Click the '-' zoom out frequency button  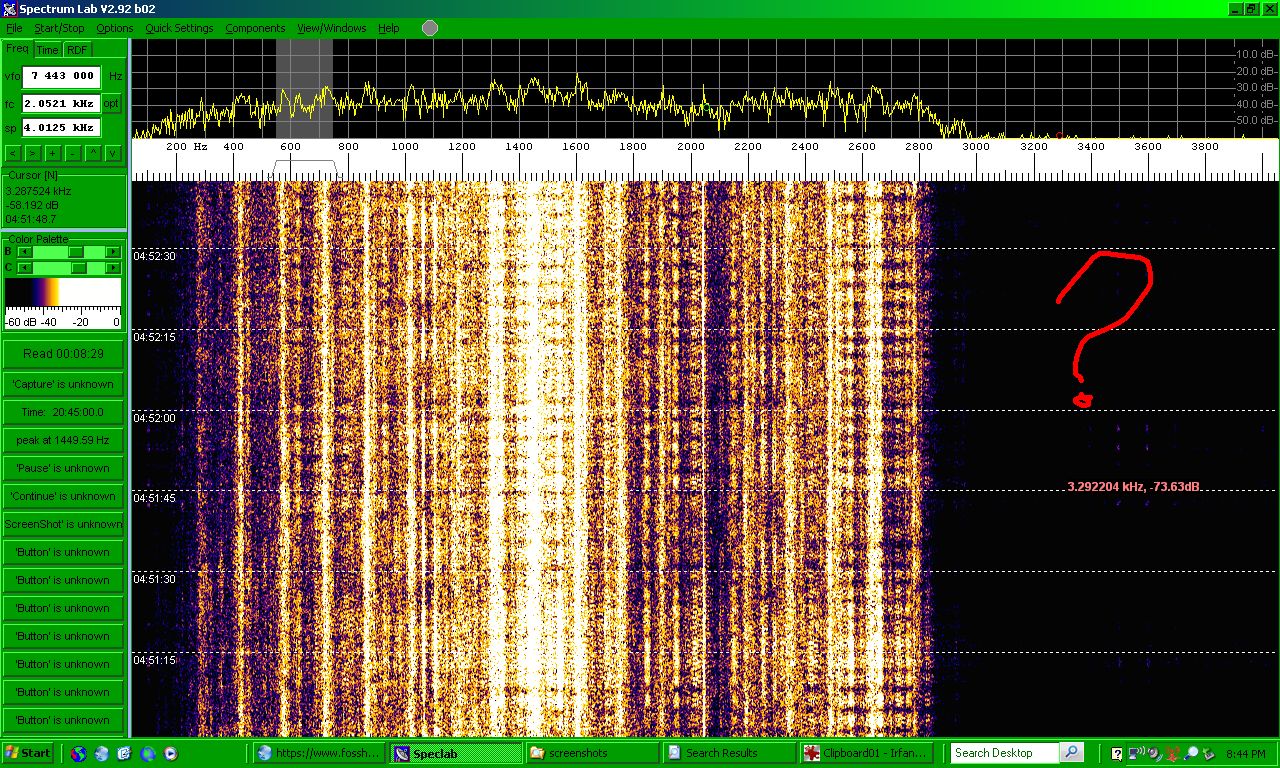tap(73, 153)
